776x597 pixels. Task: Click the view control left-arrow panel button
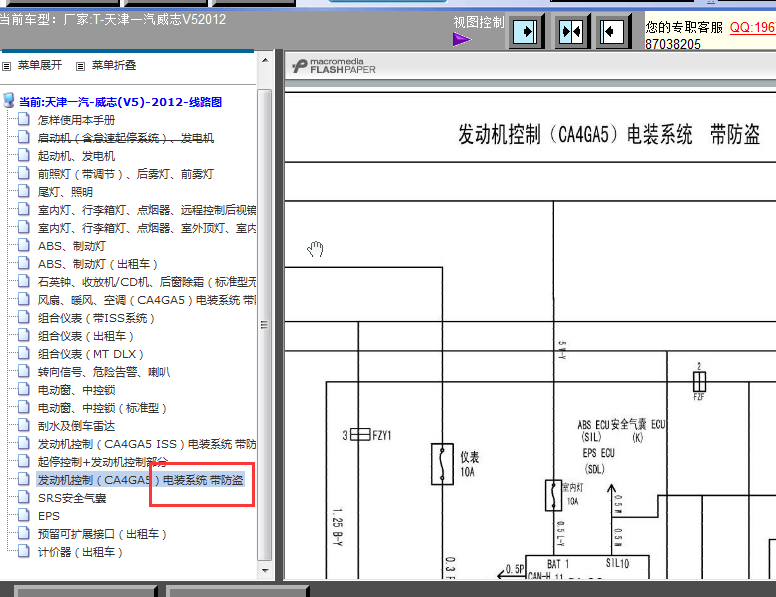(612, 32)
